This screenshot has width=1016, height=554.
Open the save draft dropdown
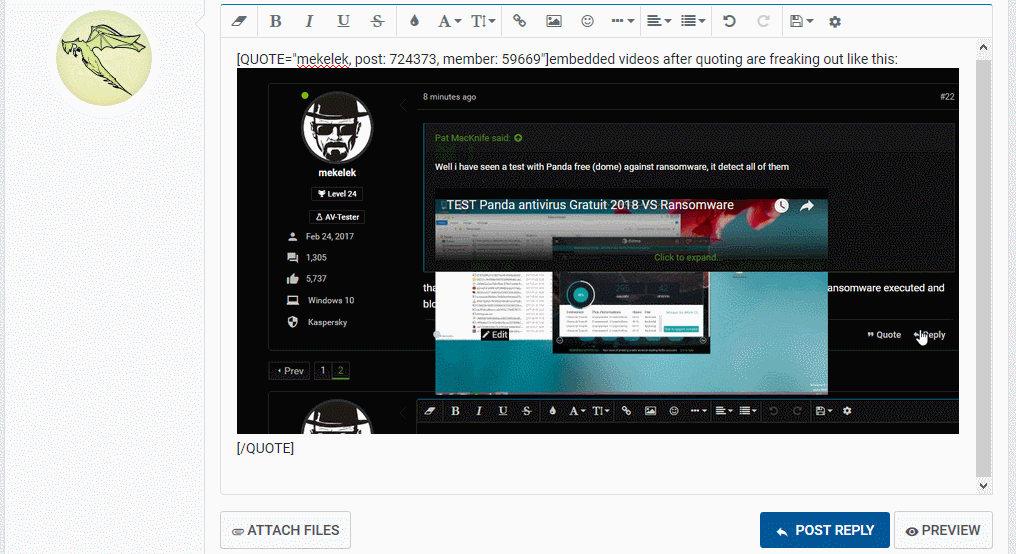point(800,21)
